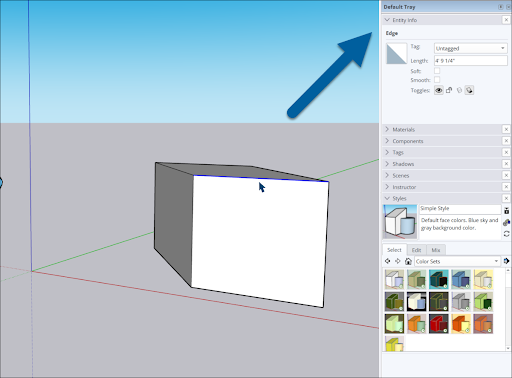Viewport: 512px width, 378px height.
Task: Click the In Model home icon
Action: [x=408, y=261]
